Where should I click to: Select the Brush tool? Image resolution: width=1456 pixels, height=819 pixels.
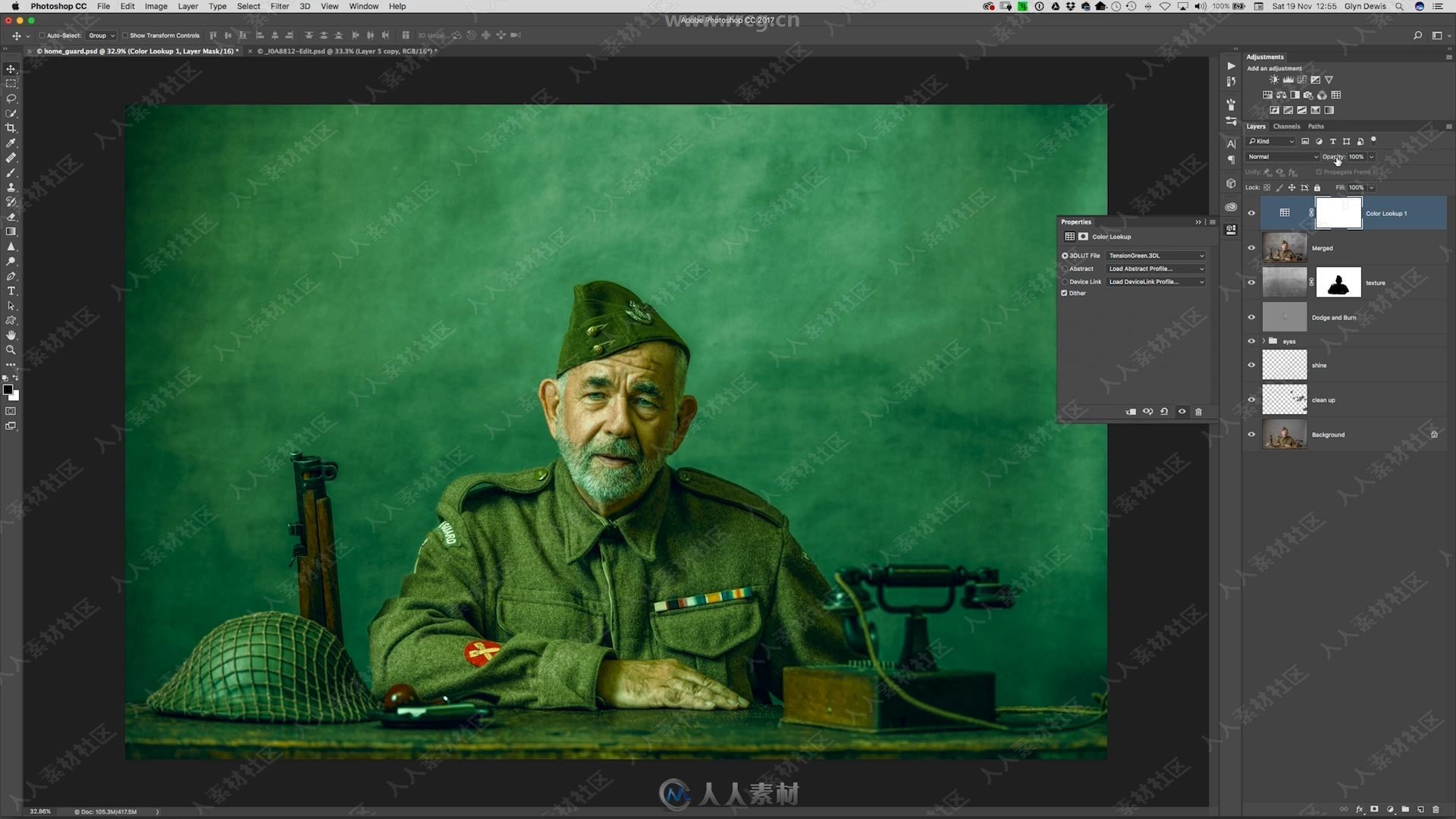11,172
